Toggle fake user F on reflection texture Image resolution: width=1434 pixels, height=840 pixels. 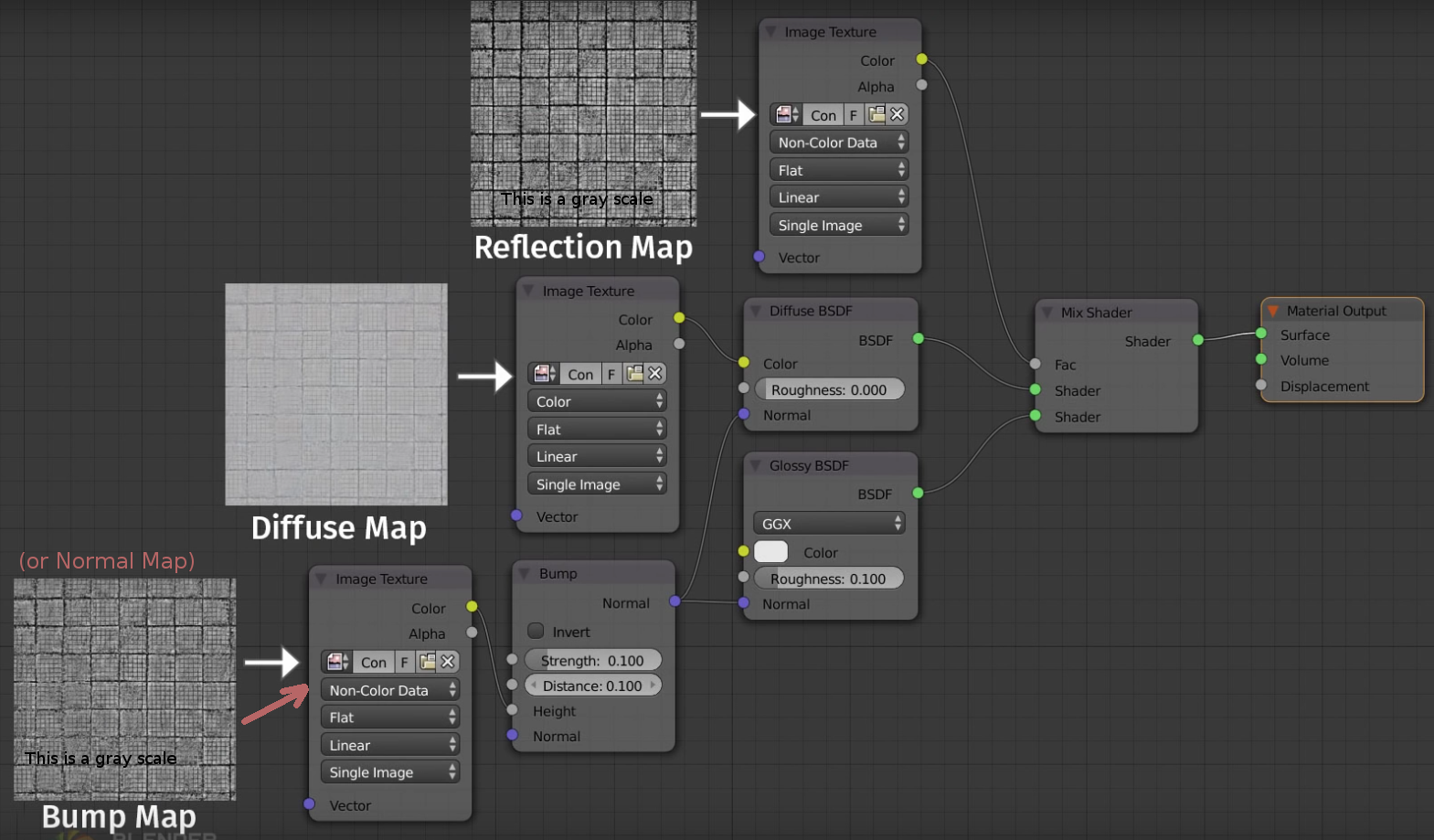pos(853,115)
